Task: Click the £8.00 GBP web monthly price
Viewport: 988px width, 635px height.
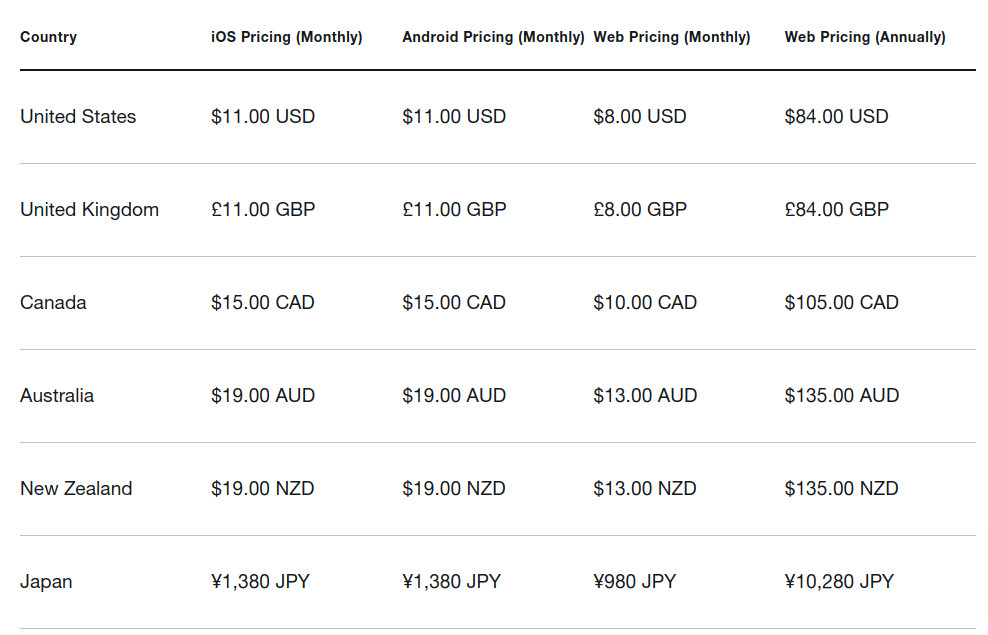Action: (640, 210)
